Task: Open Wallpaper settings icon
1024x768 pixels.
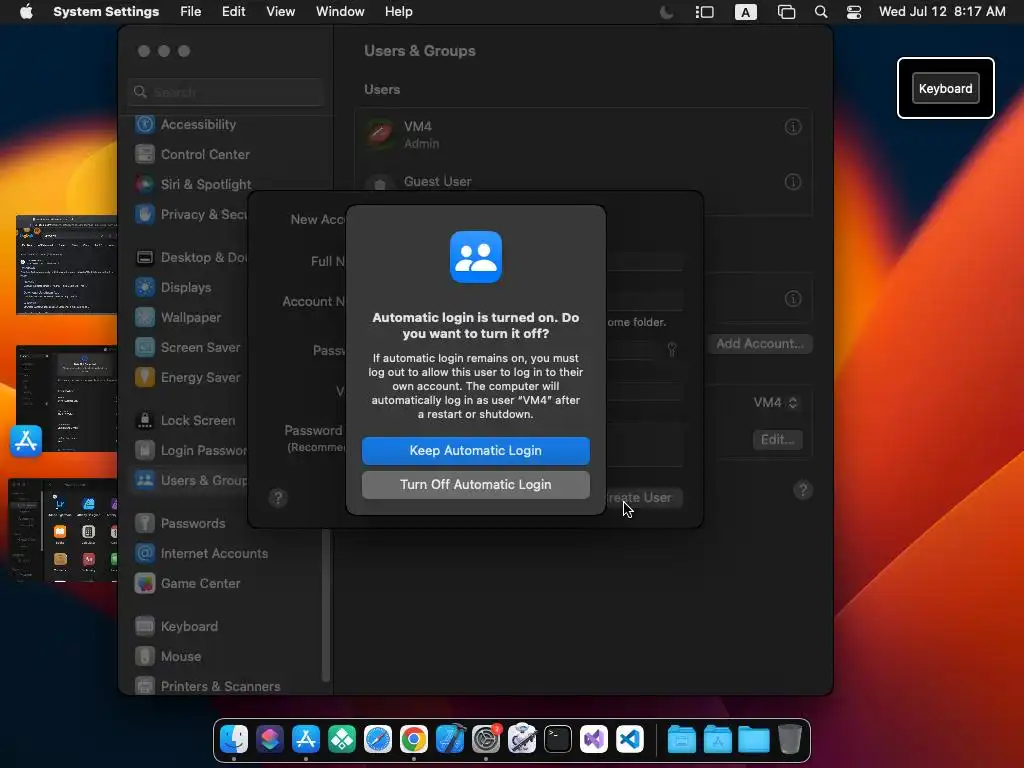Action: [x=145, y=317]
